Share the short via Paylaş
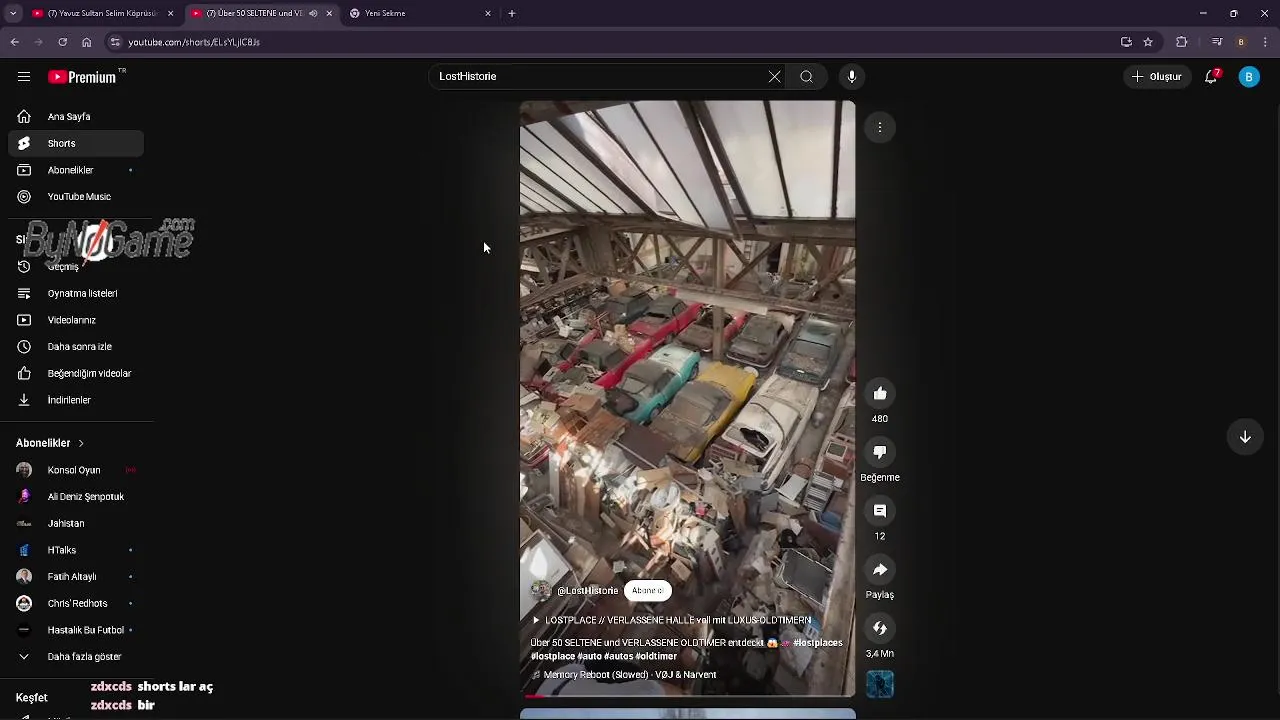Screen dimensions: 1280x720 [880, 570]
